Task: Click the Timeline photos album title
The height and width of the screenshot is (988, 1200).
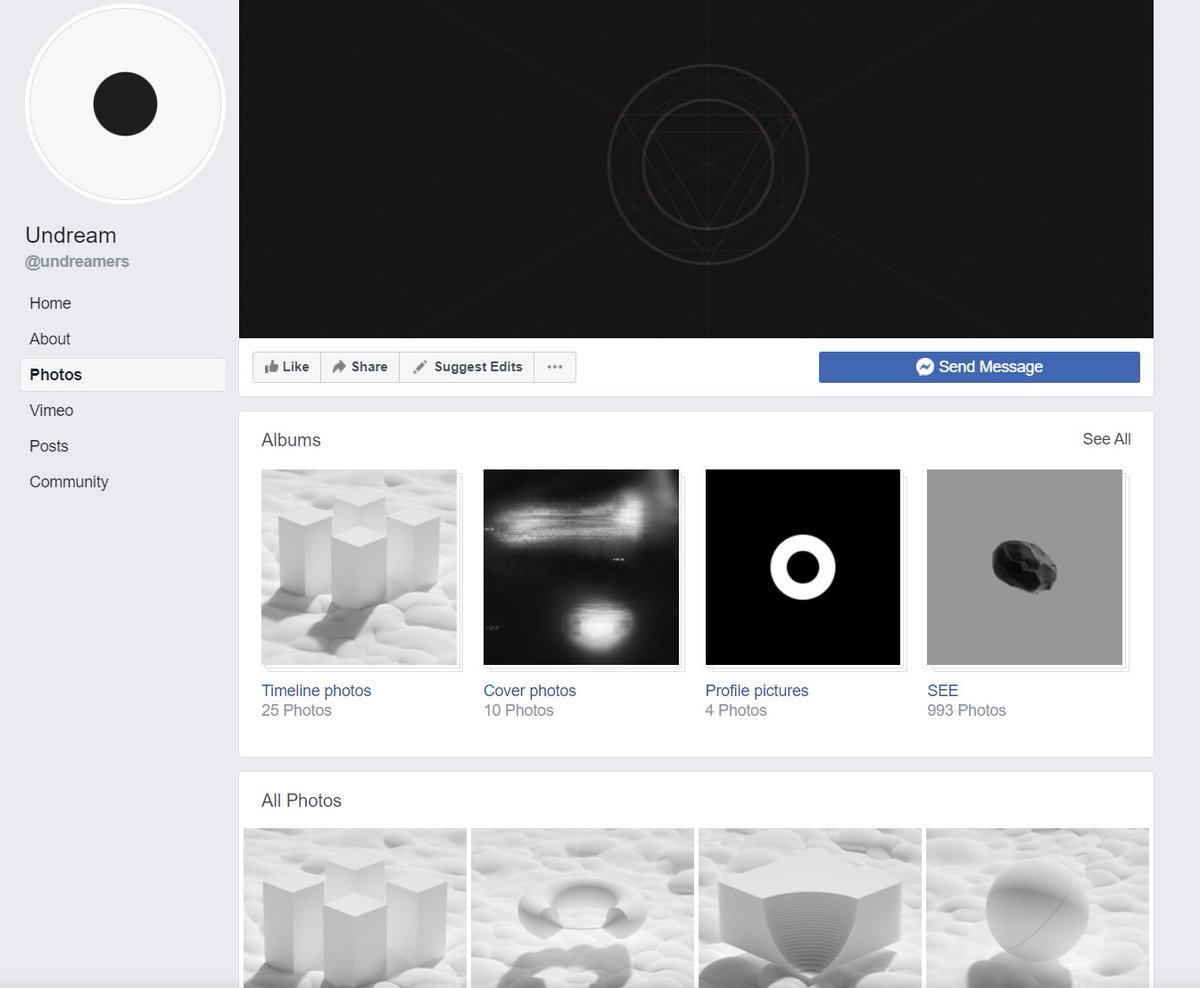Action: 316,691
